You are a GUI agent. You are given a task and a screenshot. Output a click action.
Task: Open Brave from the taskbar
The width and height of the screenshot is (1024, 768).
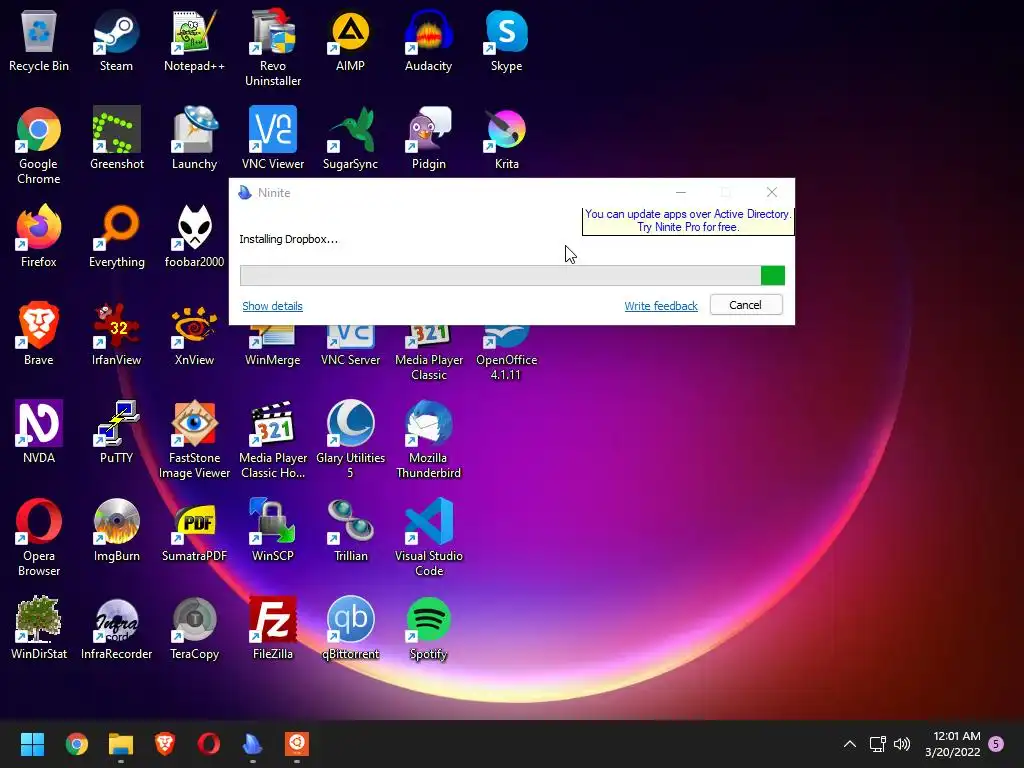click(165, 744)
